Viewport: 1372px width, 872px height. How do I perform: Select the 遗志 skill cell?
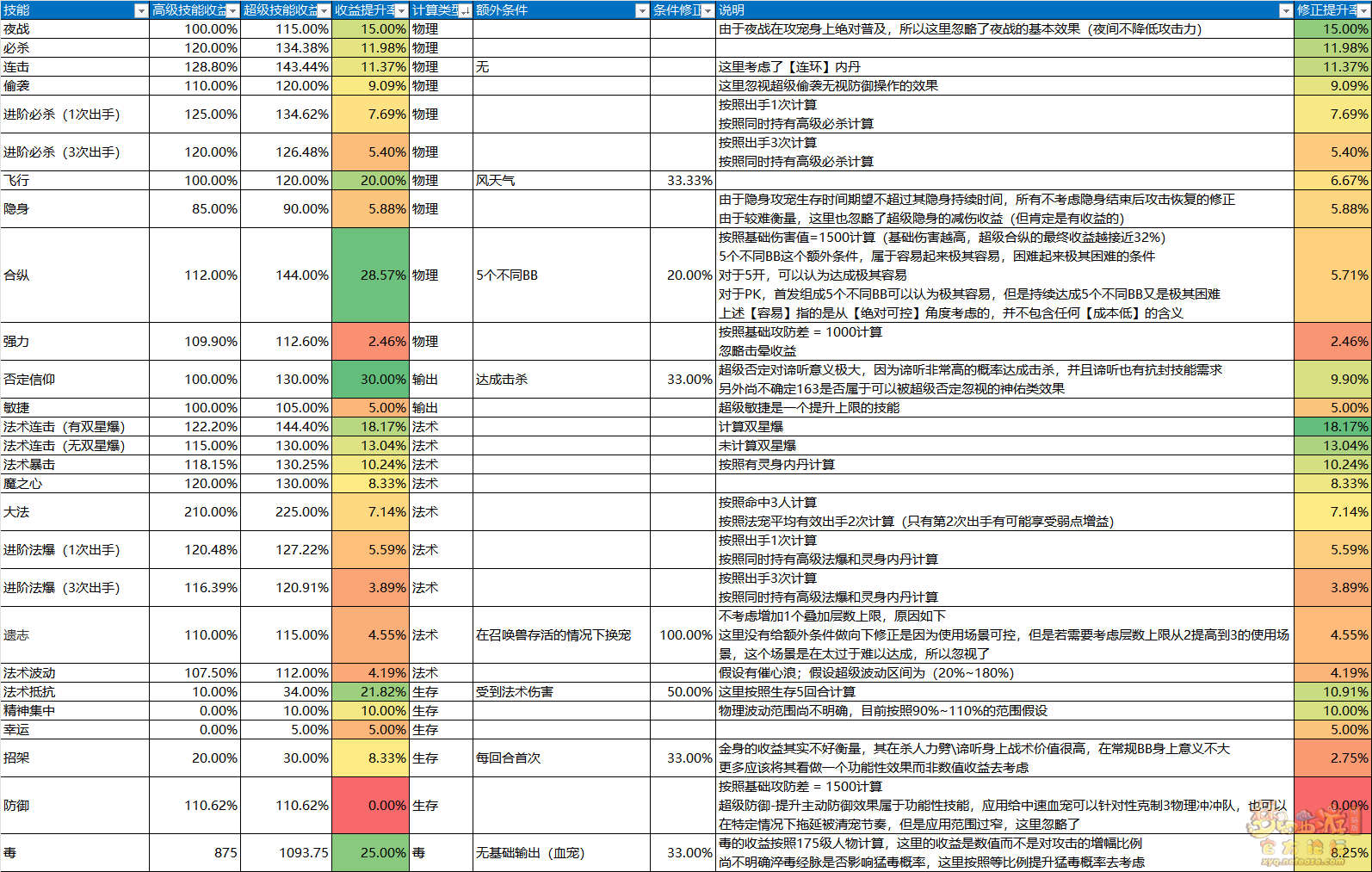click(75, 635)
